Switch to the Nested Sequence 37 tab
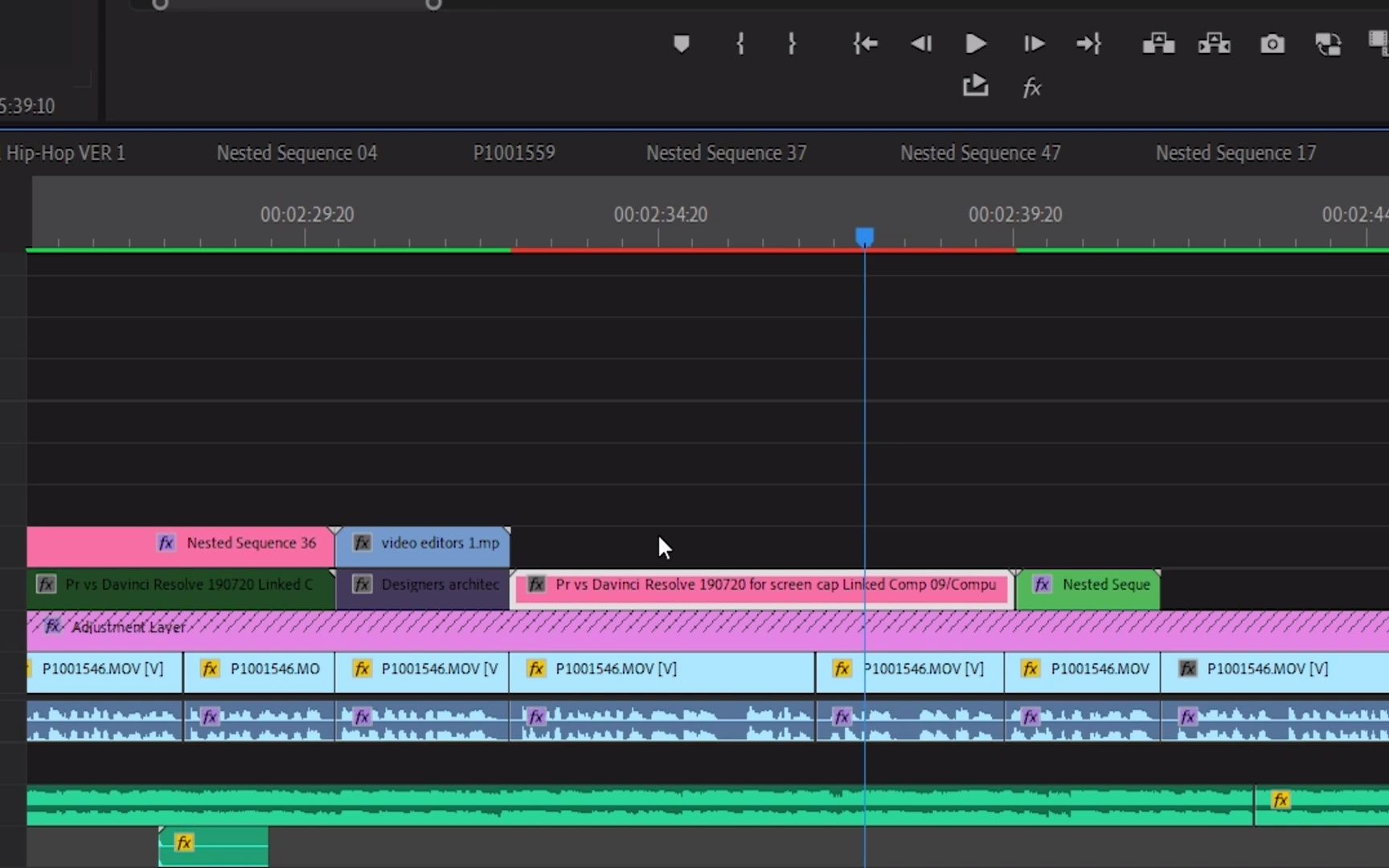 [x=725, y=153]
